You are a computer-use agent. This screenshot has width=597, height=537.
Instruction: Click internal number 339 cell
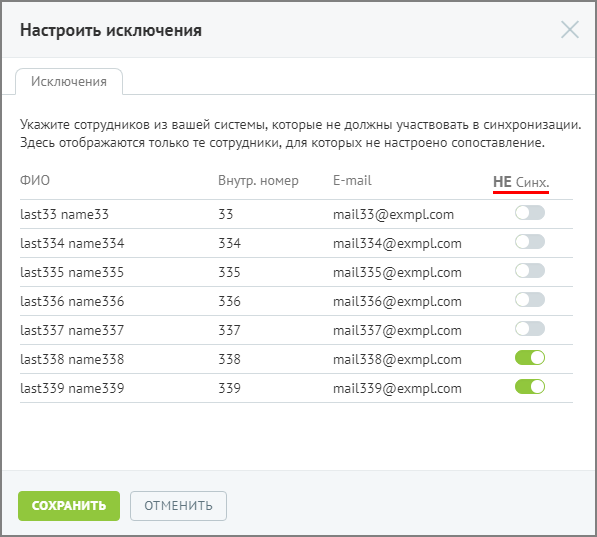click(229, 388)
